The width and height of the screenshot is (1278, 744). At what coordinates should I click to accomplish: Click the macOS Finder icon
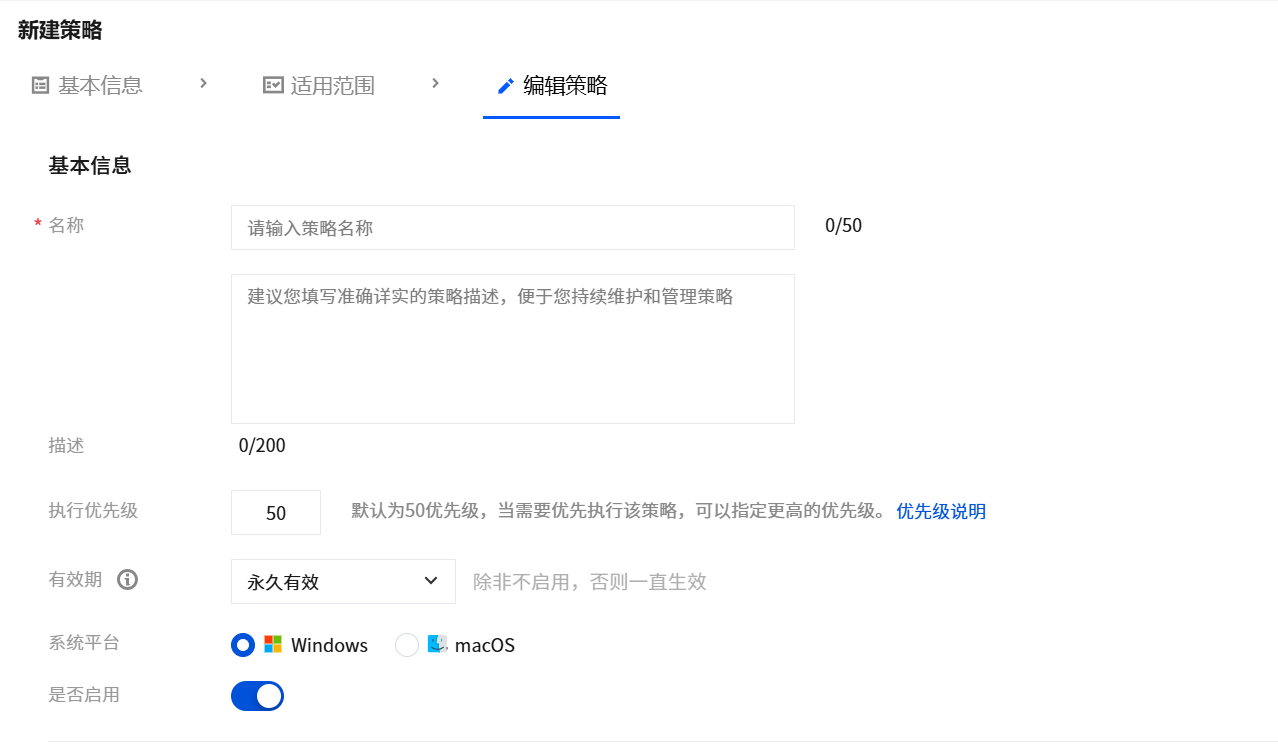[438, 644]
